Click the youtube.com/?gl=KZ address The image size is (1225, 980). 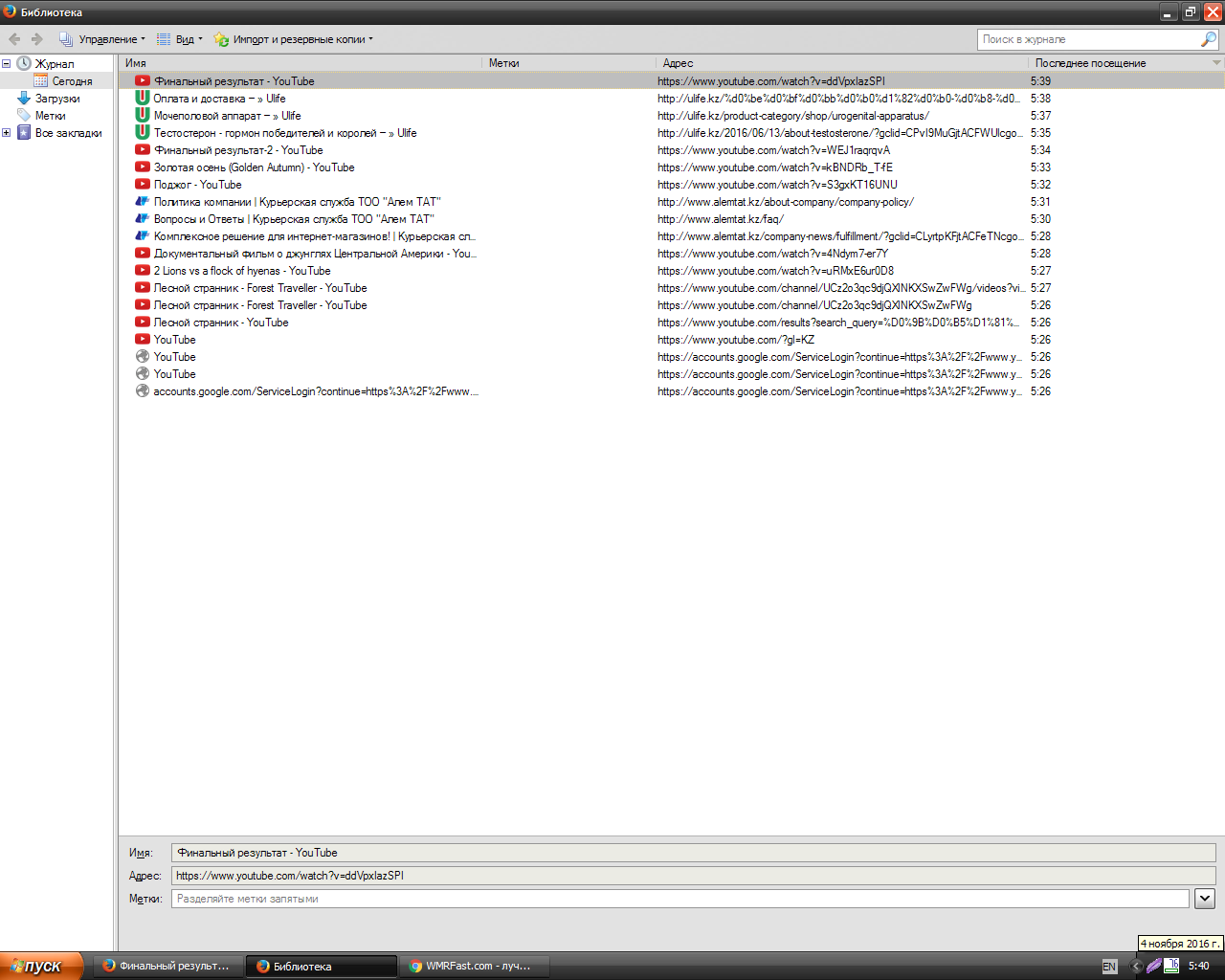[x=736, y=340]
